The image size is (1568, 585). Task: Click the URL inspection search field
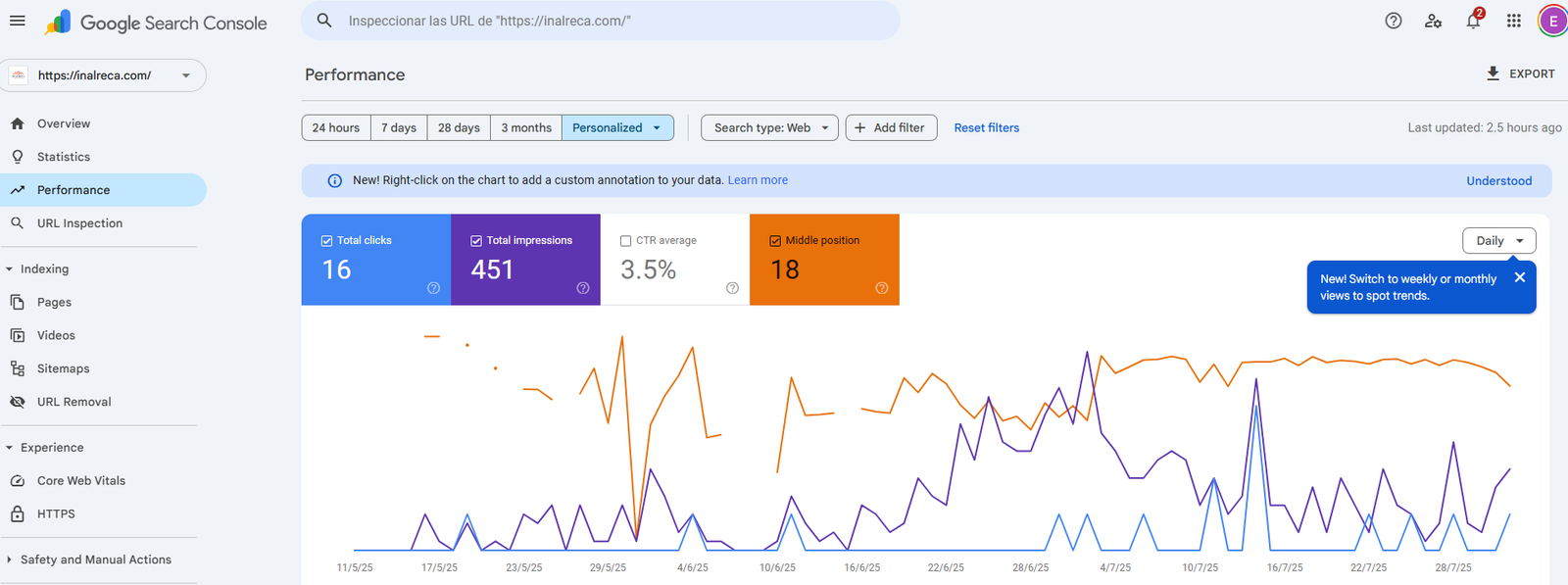608,21
